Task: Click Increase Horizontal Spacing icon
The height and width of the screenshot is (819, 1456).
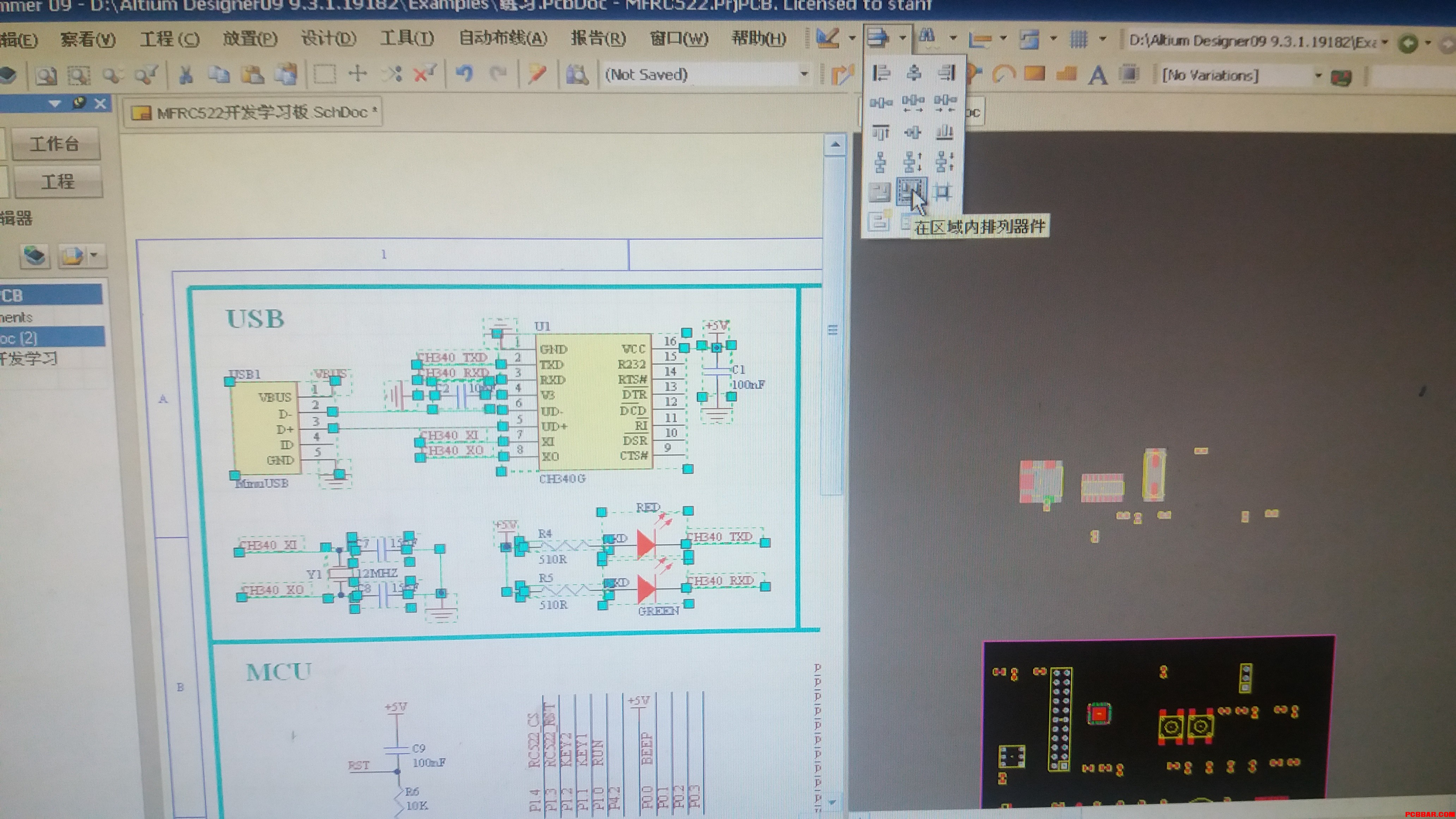Action: click(913, 103)
